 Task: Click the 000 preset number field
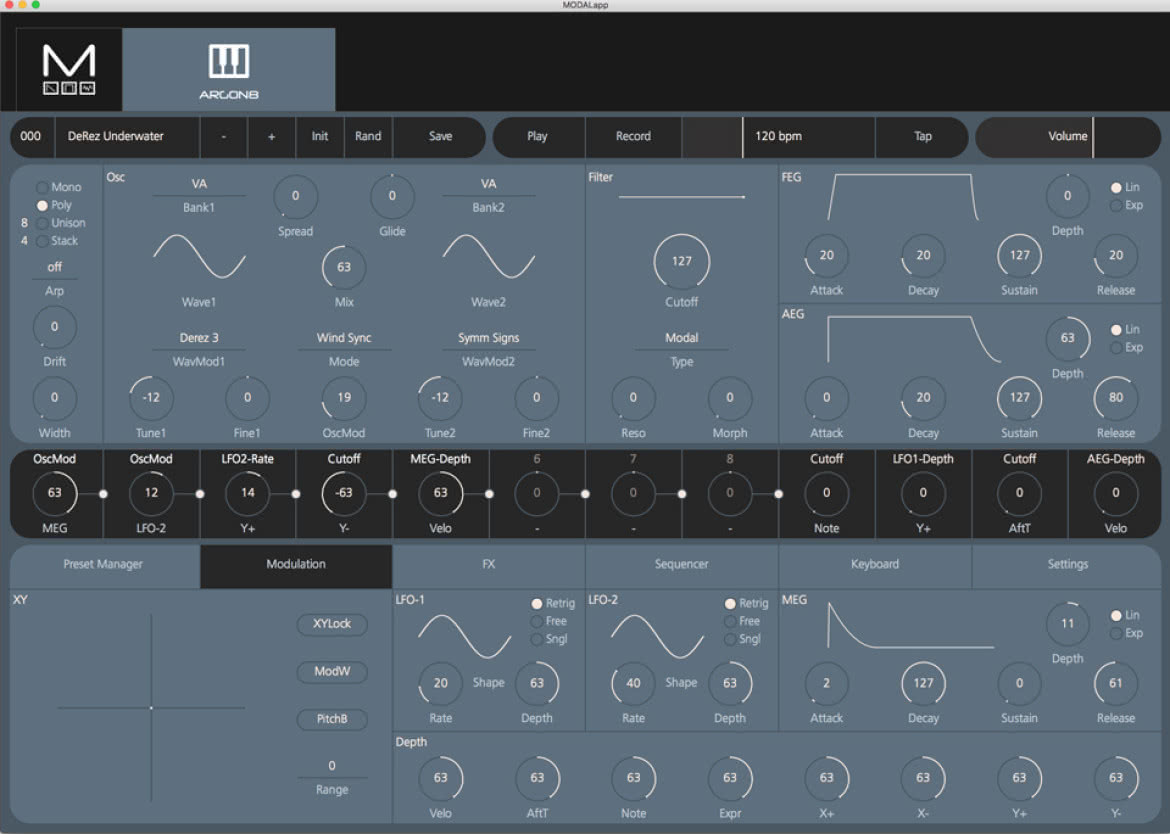click(31, 137)
